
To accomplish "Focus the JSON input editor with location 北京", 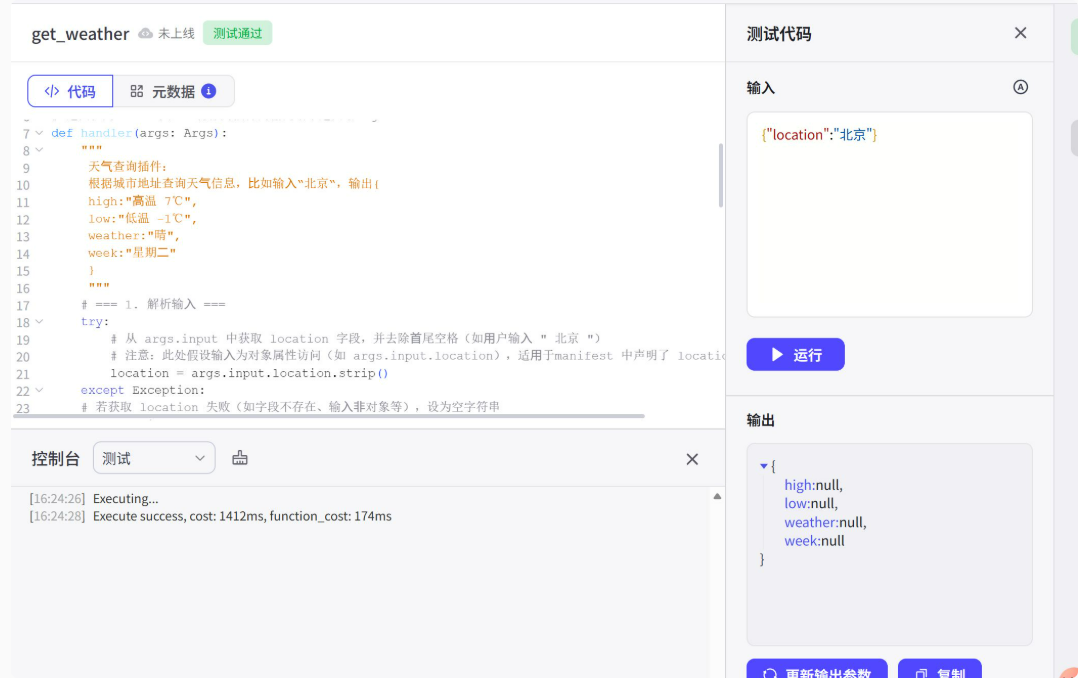I will click(889, 214).
